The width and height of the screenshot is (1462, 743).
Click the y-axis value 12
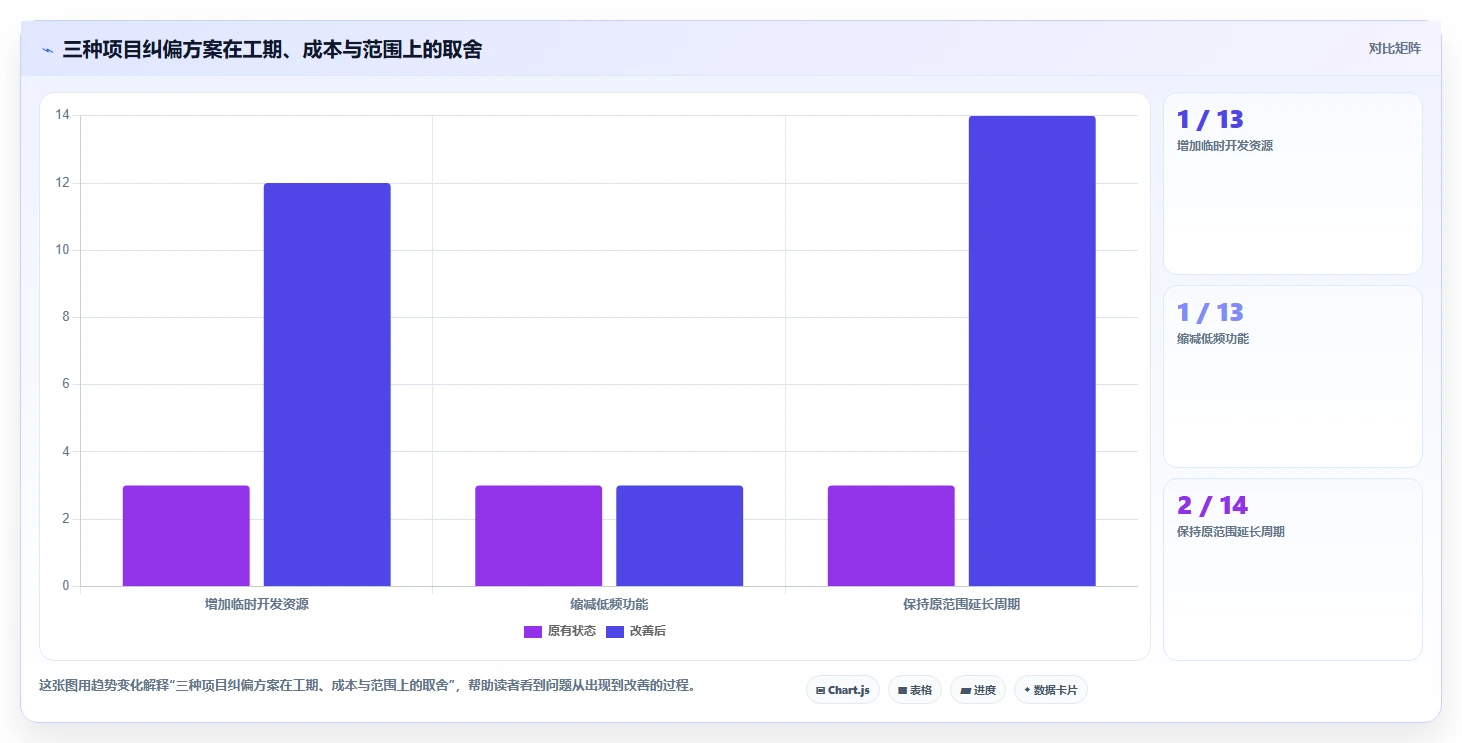coord(62,183)
